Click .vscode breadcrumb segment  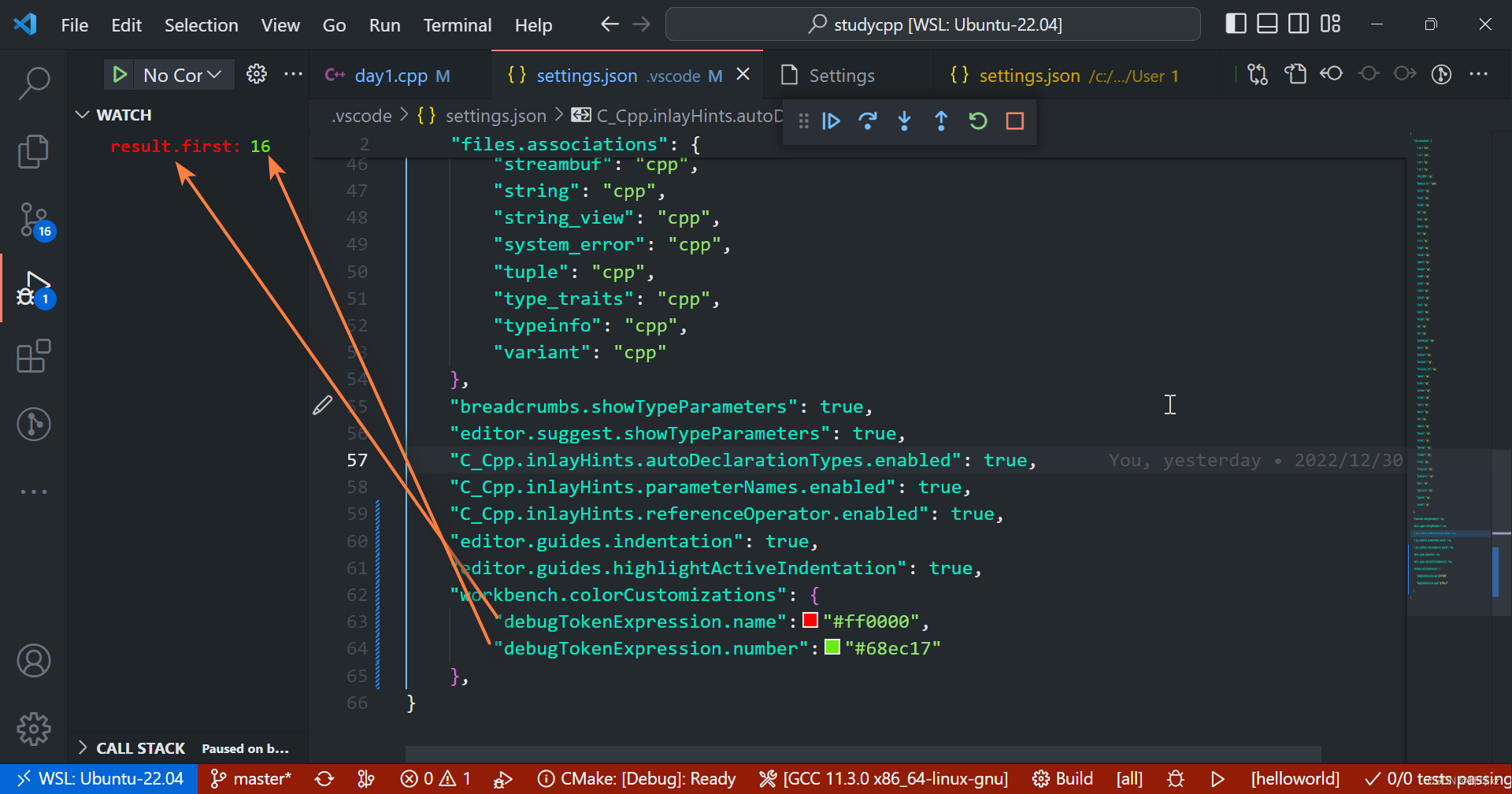point(361,116)
